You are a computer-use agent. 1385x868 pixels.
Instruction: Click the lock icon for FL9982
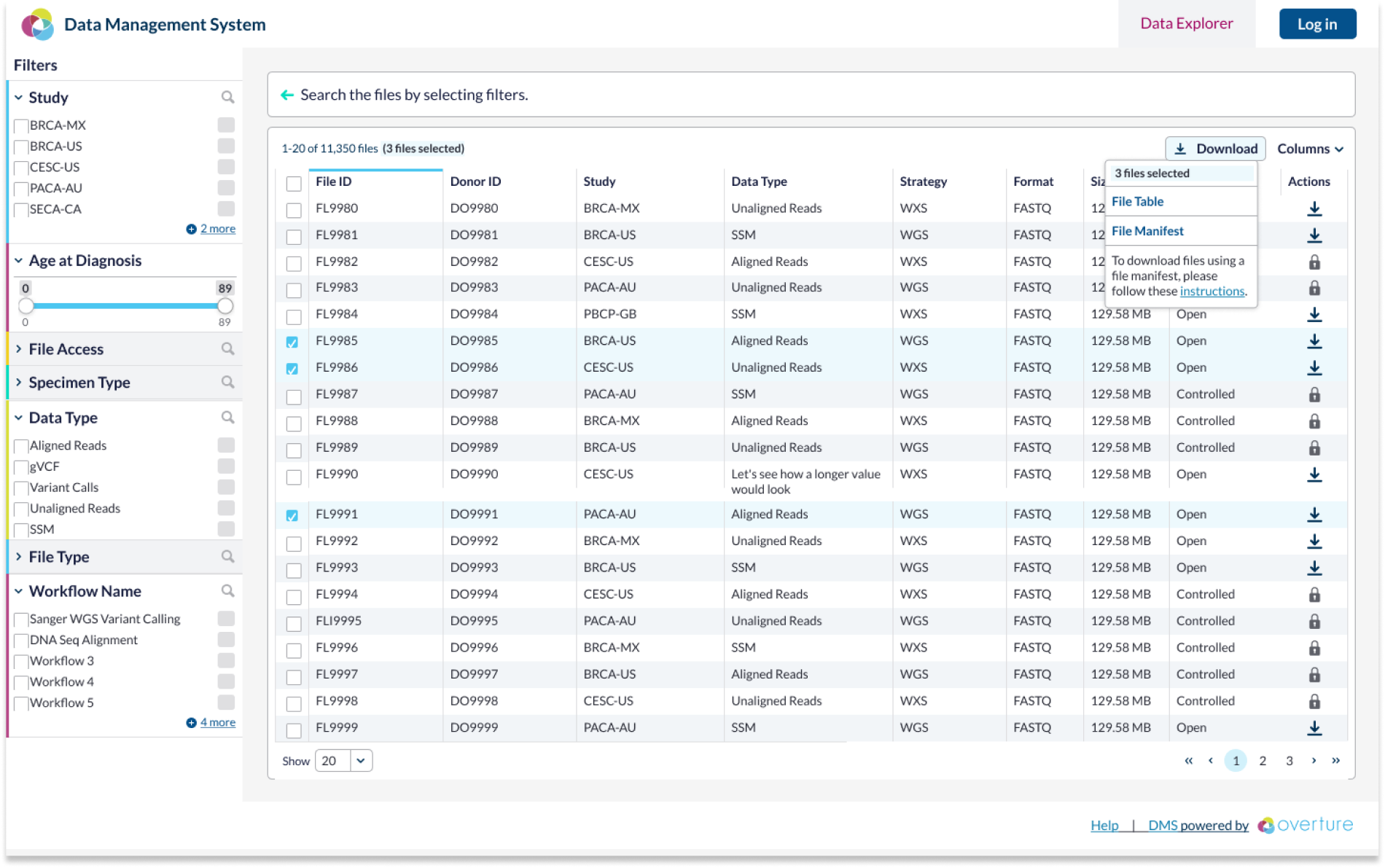[1314, 262]
